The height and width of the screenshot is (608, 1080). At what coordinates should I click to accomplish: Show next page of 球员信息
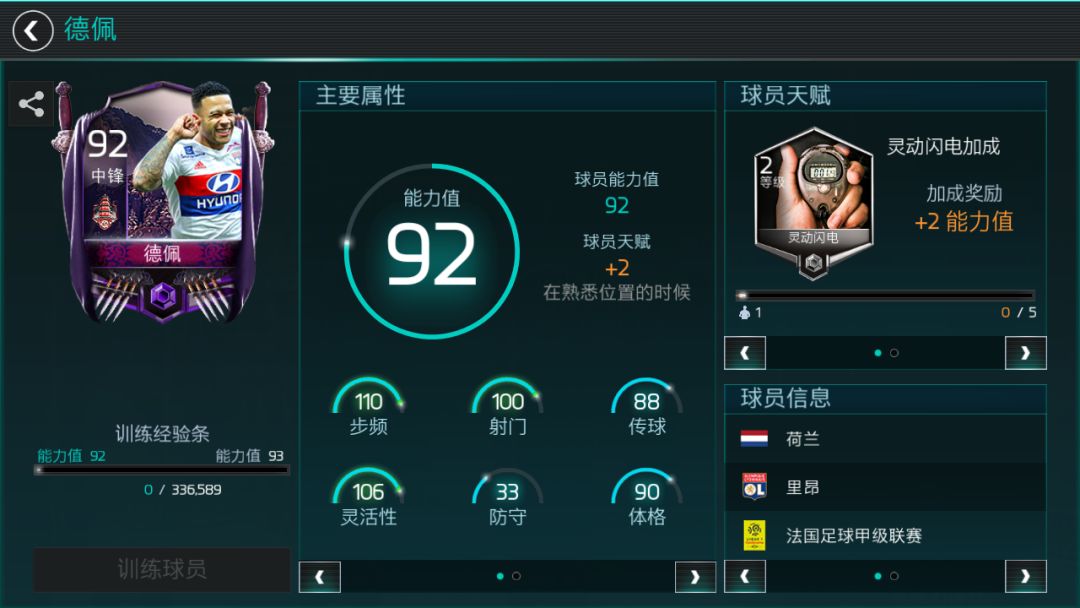pyautogui.click(x=1026, y=576)
